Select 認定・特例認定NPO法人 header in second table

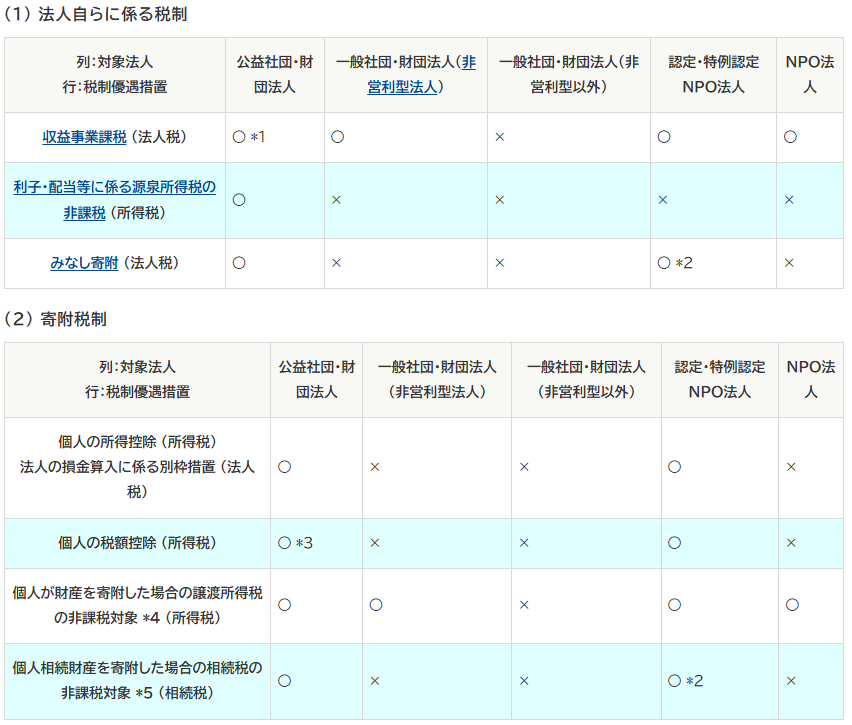pyautogui.click(x=719, y=379)
